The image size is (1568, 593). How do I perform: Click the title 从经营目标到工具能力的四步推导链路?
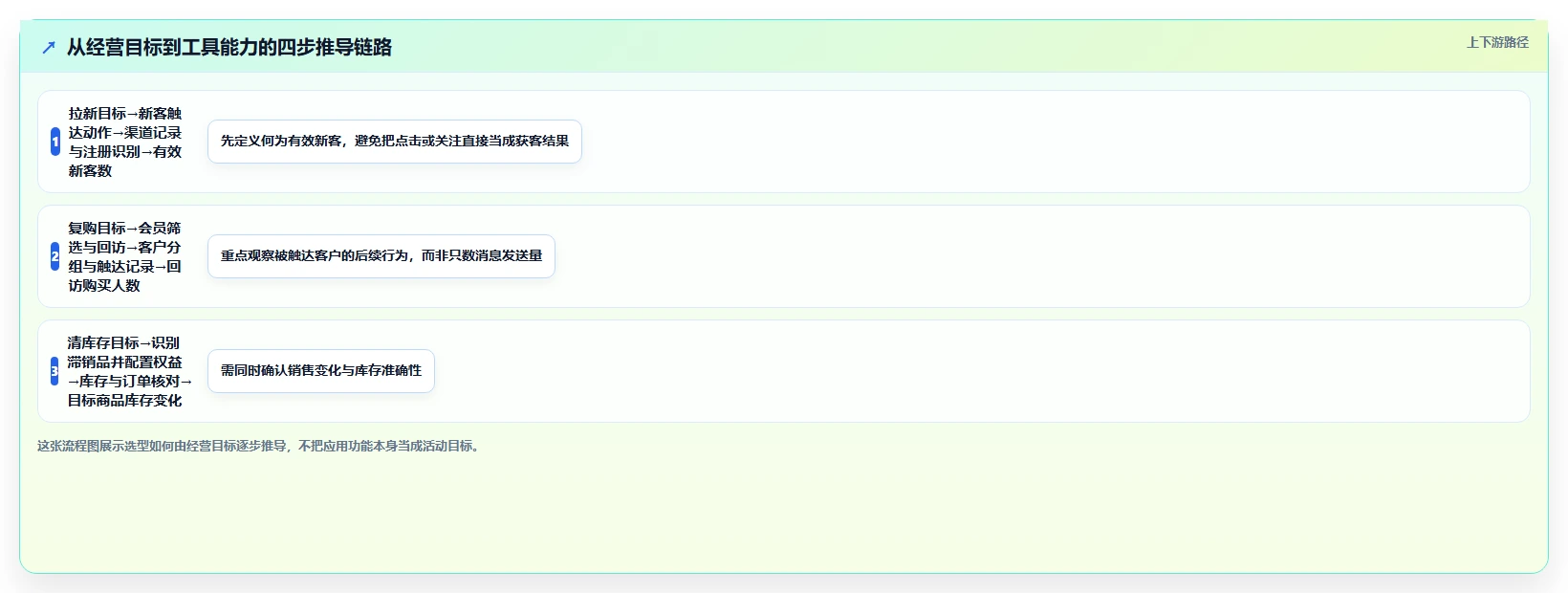[229, 47]
